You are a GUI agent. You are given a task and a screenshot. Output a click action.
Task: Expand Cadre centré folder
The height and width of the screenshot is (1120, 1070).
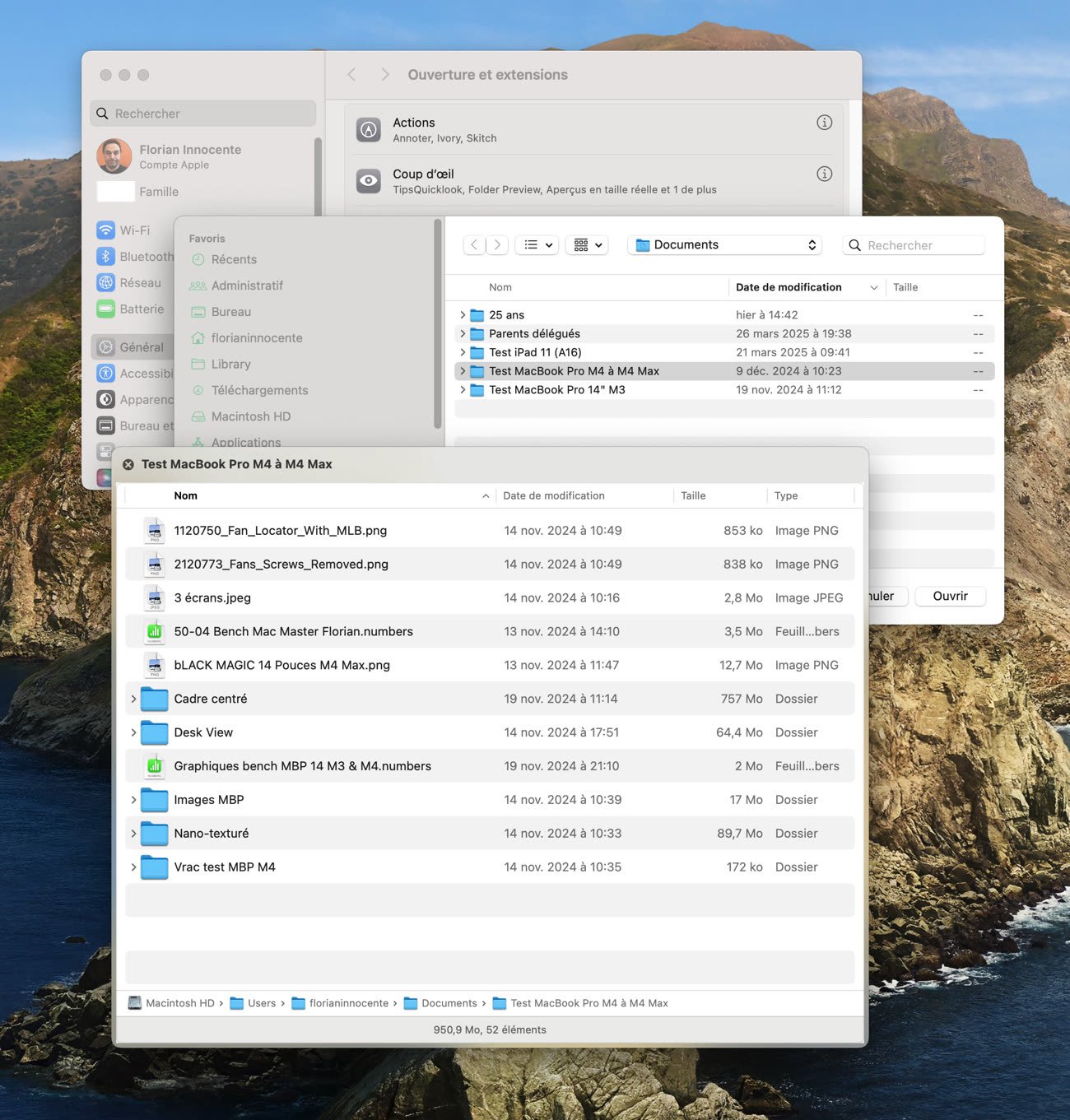(x=133, y=699)
